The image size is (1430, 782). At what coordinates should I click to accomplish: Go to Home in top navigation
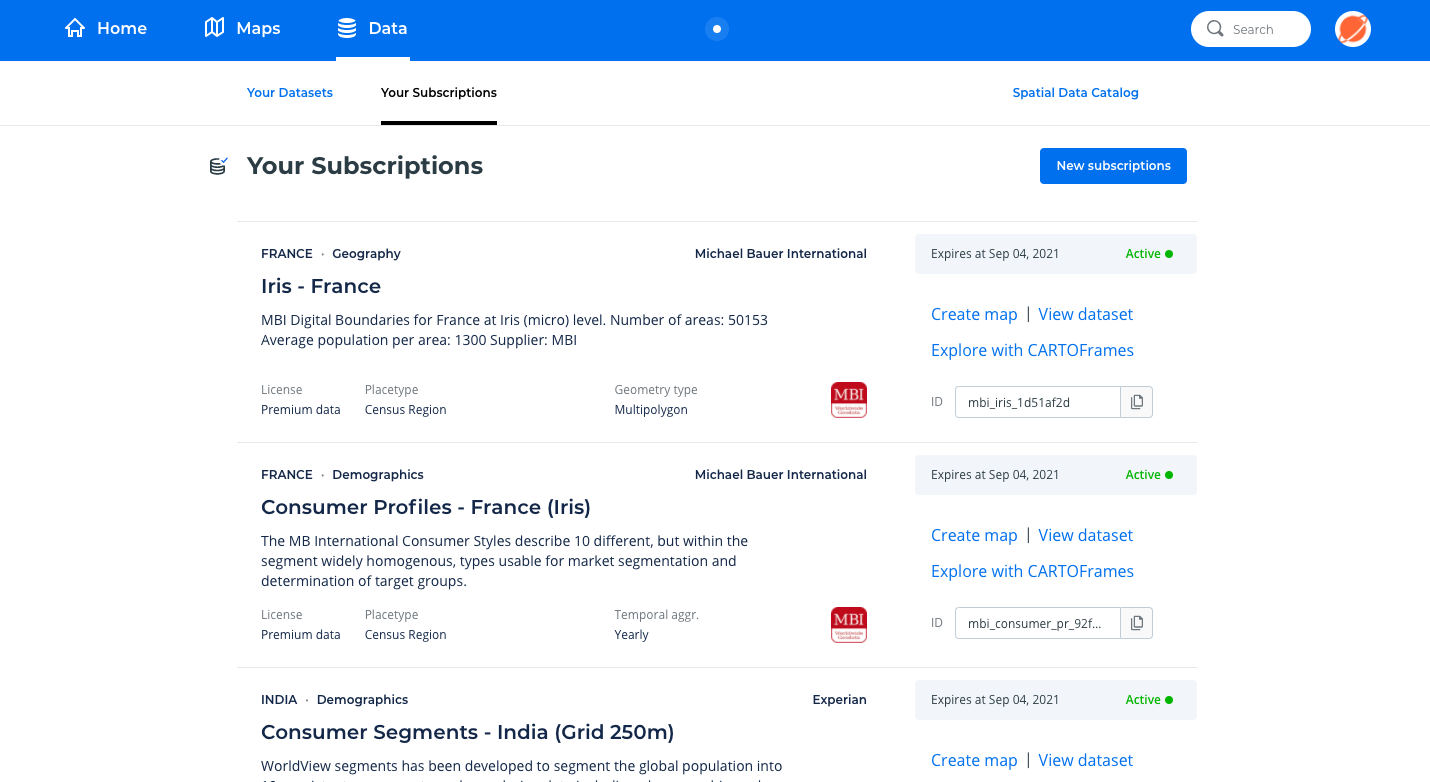105,28
